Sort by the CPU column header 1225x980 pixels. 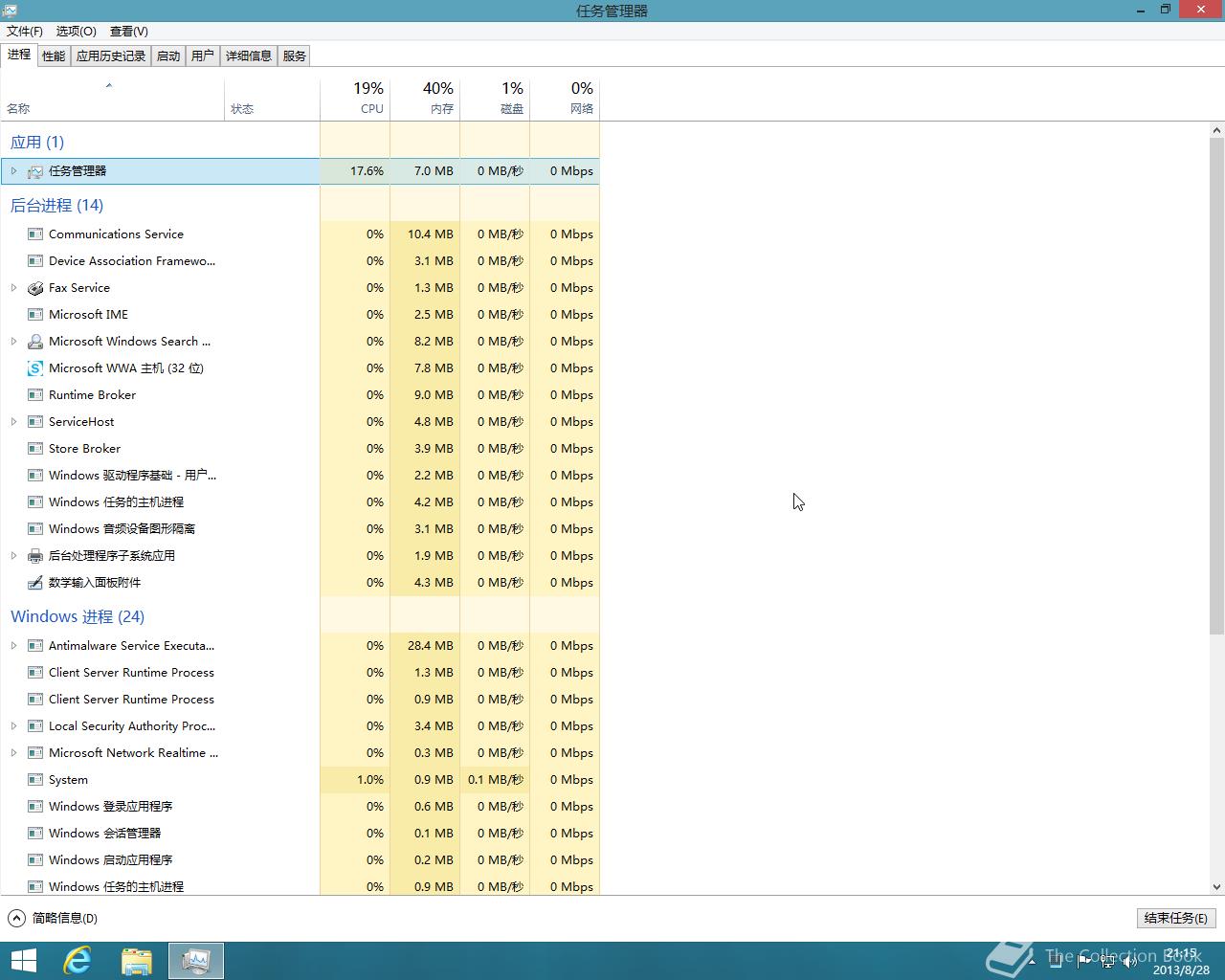pyautogui.click(x=355, y=99)
